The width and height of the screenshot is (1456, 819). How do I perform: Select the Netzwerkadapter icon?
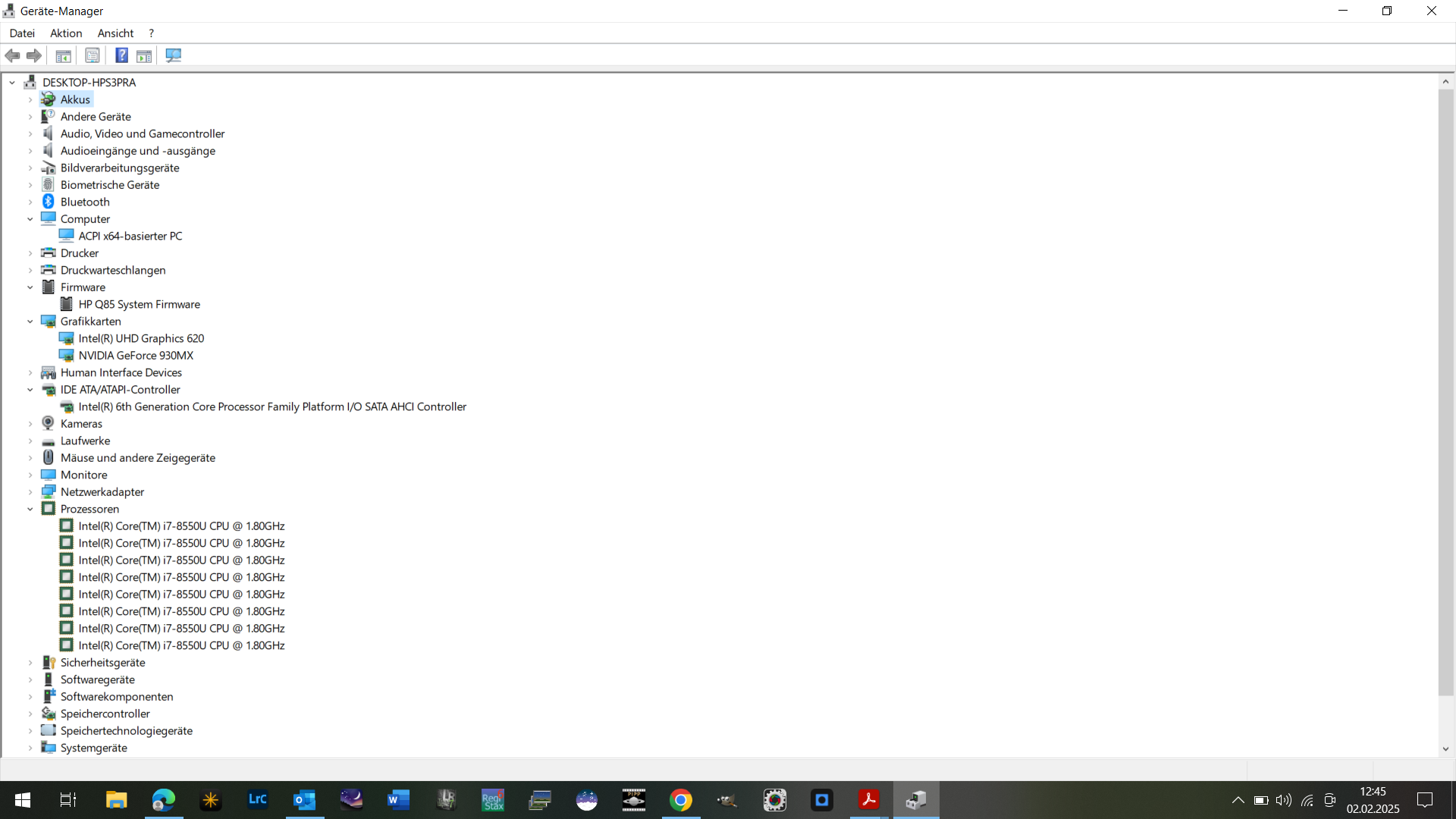49,491
